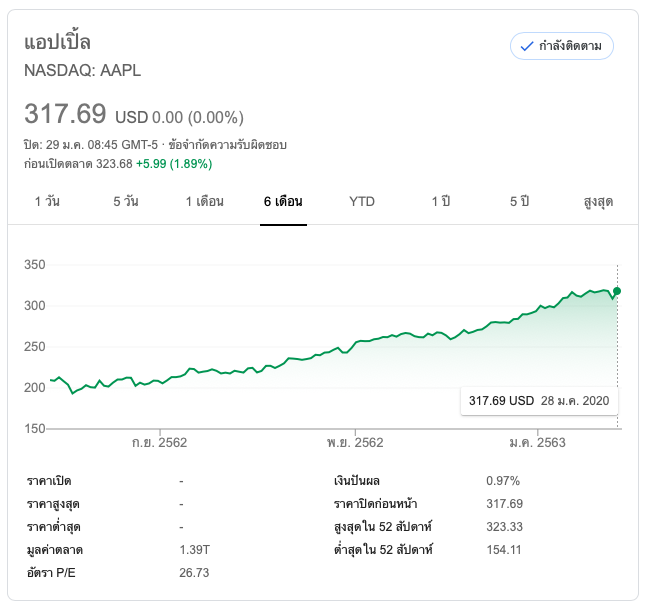Click the green end-point dot on chart
The height and width of the screenshot is (609, 650).
(618, 291)
